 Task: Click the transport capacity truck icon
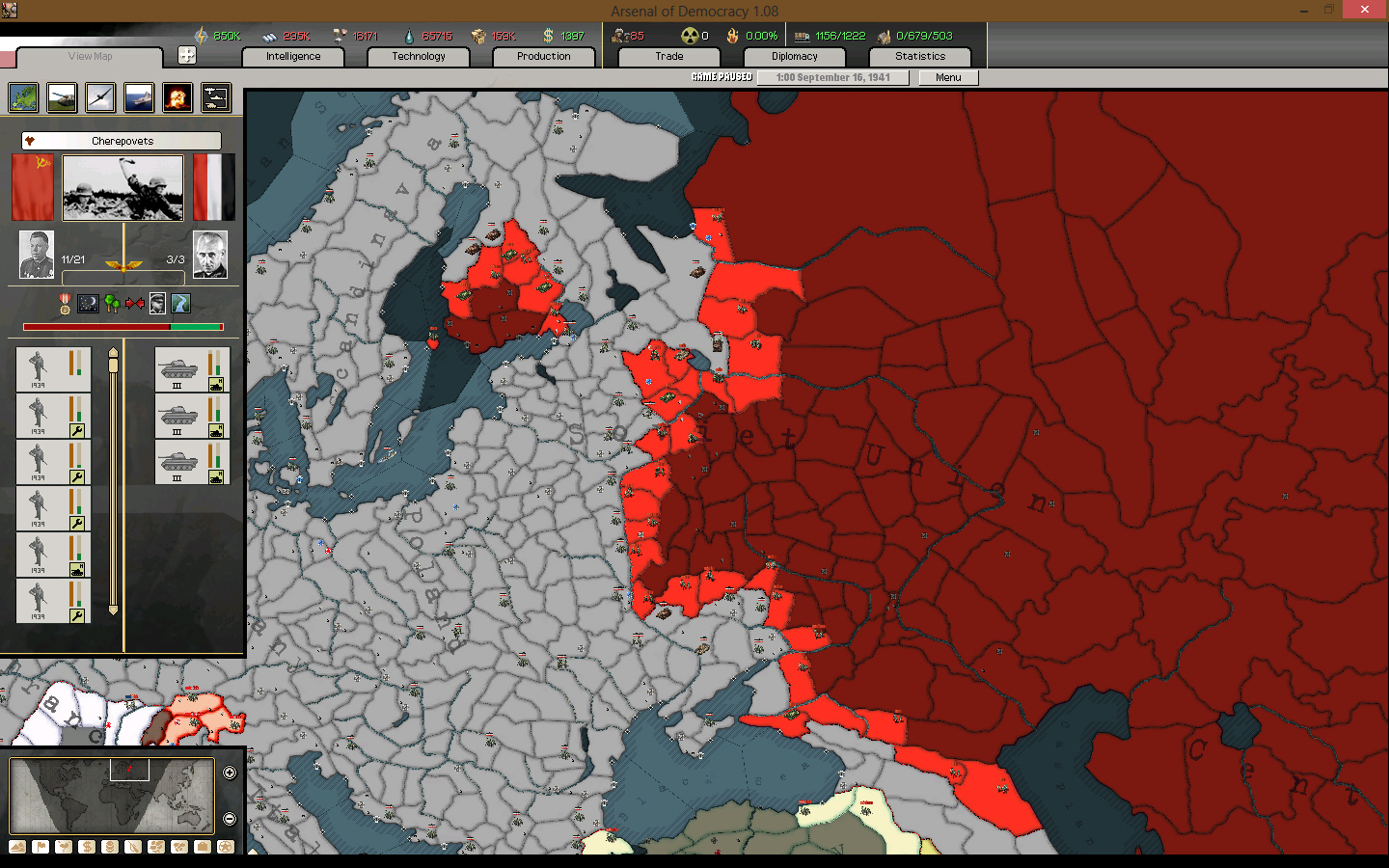tap(802, 37)
